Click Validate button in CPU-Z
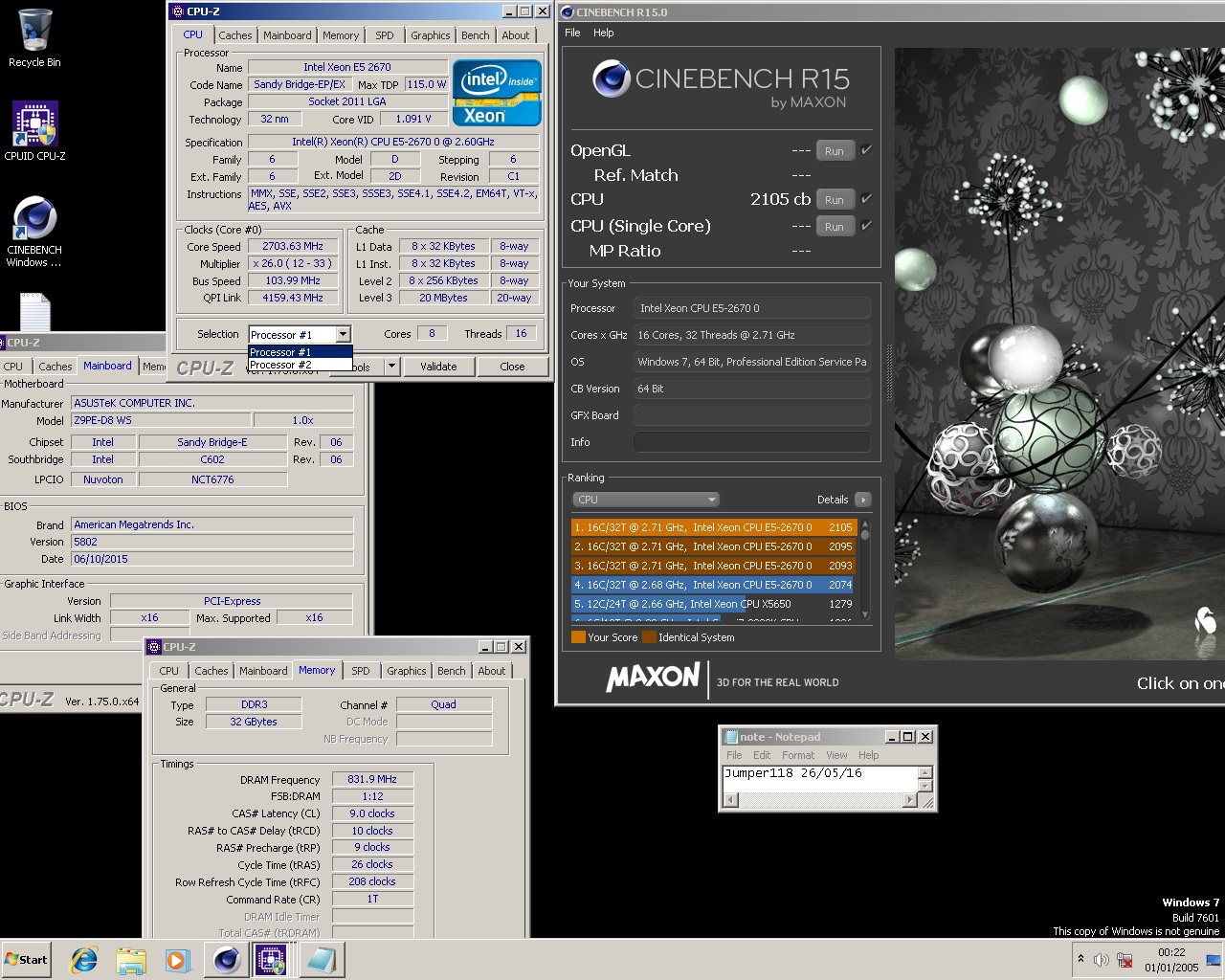 click(x=438, y=367)
